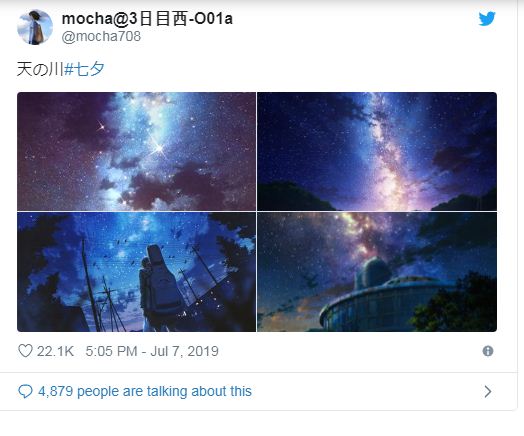This screenshot has width=524, height=436.
Task: Open mocha's profile avatar picture
Action: (x=35, y=27)
